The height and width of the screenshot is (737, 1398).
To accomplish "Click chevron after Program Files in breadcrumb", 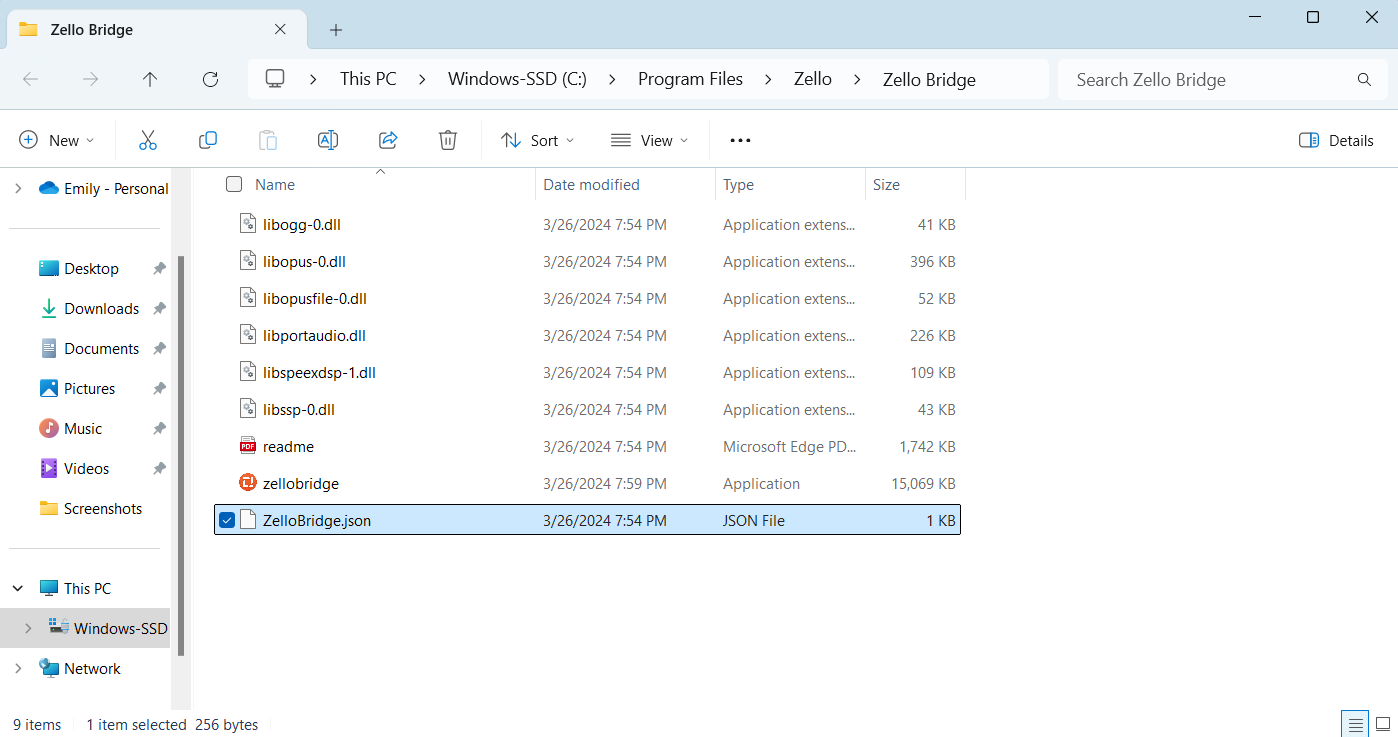I will 768,79.
